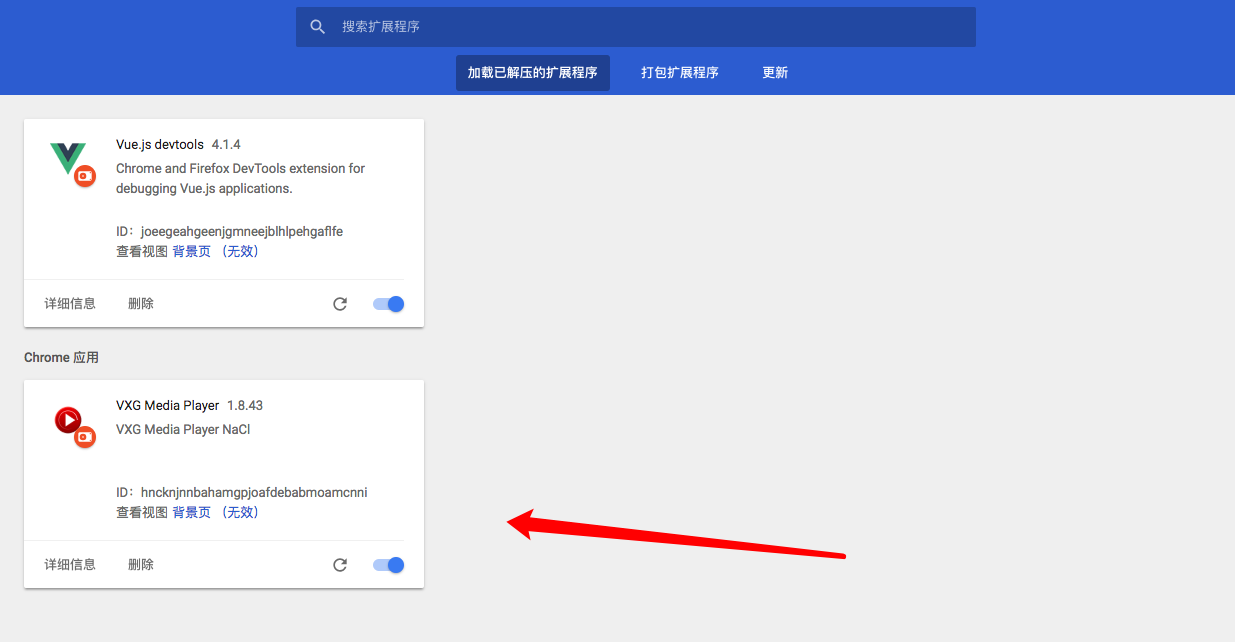Click the 加载已解压的扩展程序 button
This screenshot has height=642, width=1235.
pyautogui.click(x=532, y=73)
